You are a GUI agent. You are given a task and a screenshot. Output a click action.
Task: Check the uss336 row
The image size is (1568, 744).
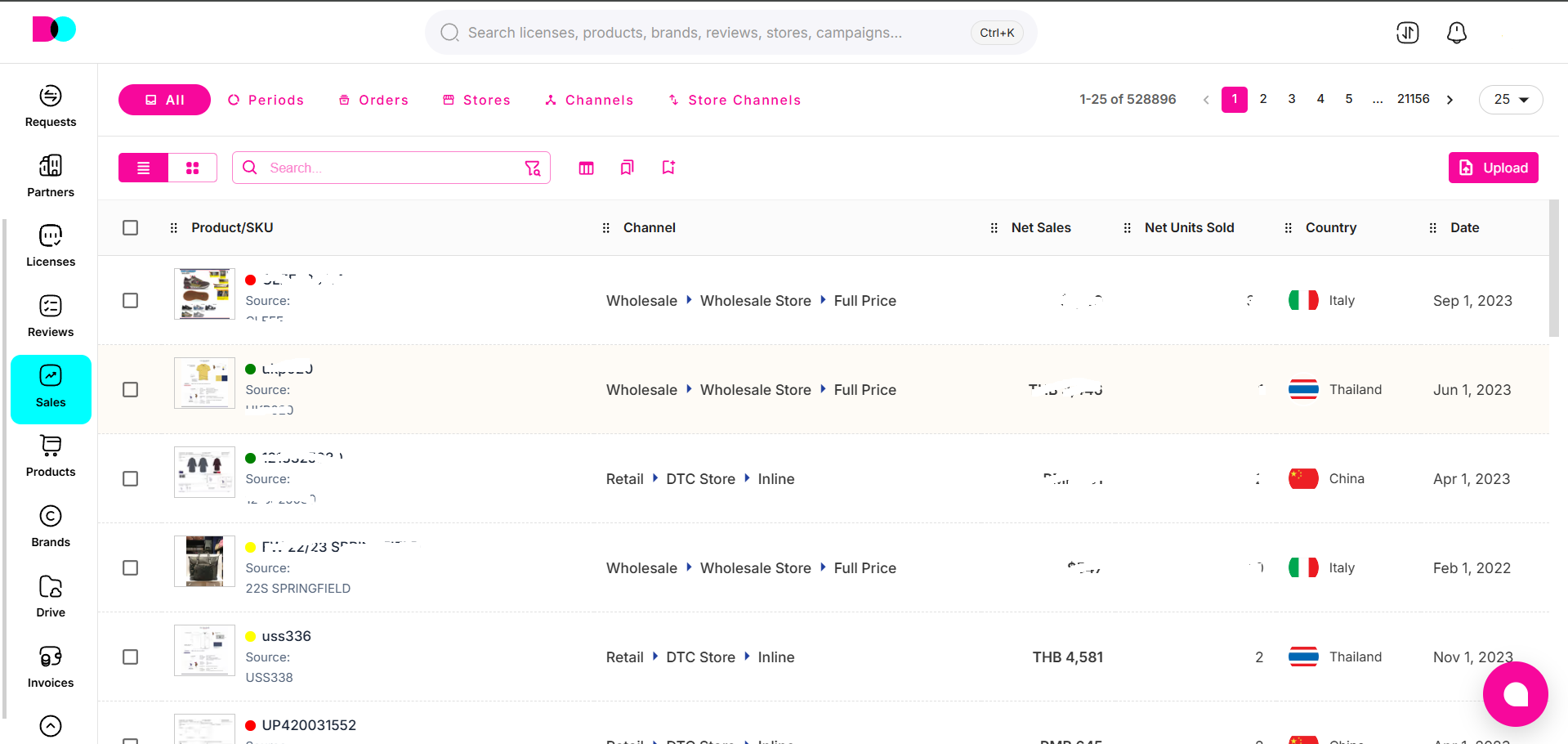point(131,657)
